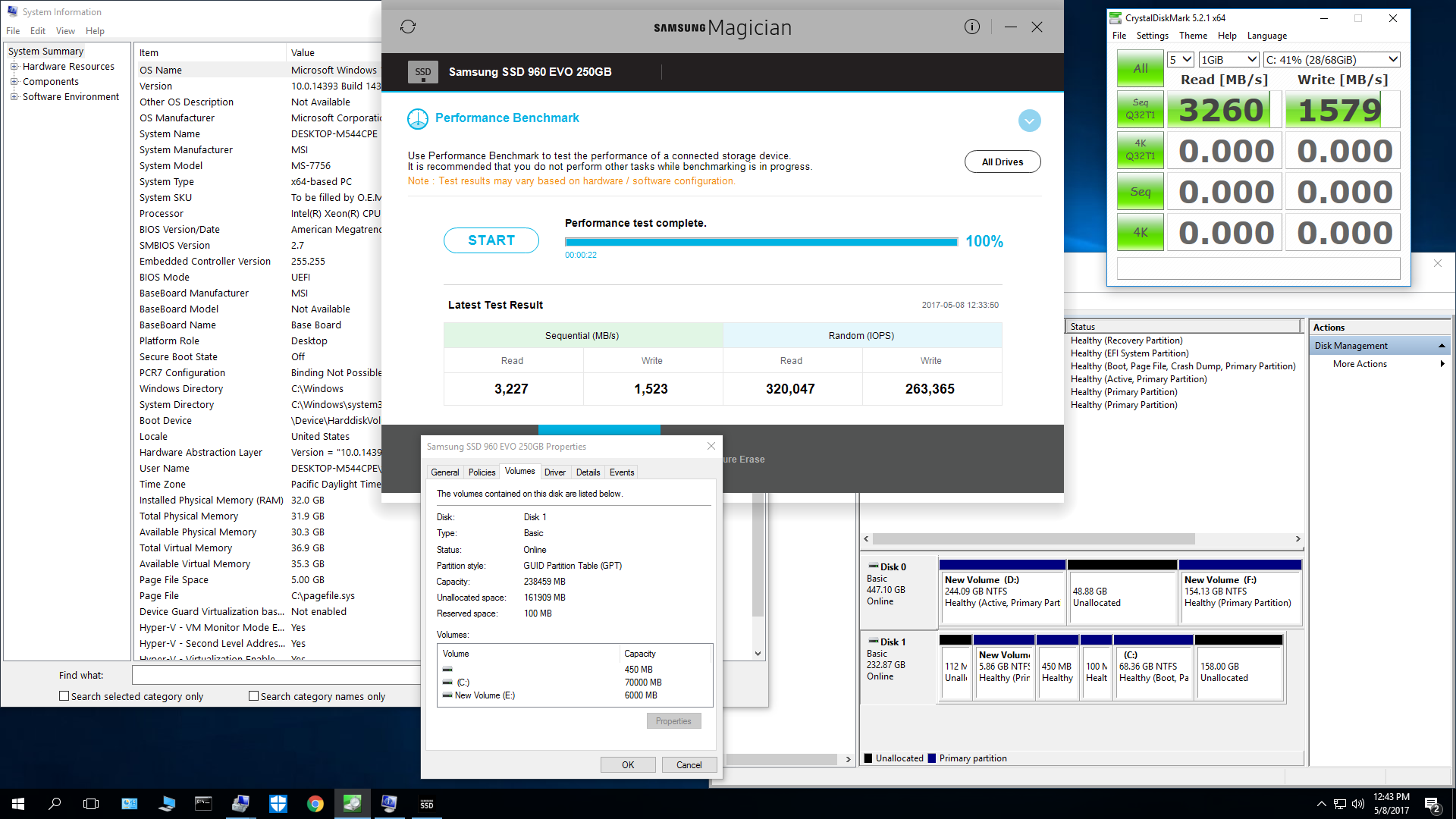1456x819 pixels.
Task: Switch to the Events tab in Properties
Action: 622,472
